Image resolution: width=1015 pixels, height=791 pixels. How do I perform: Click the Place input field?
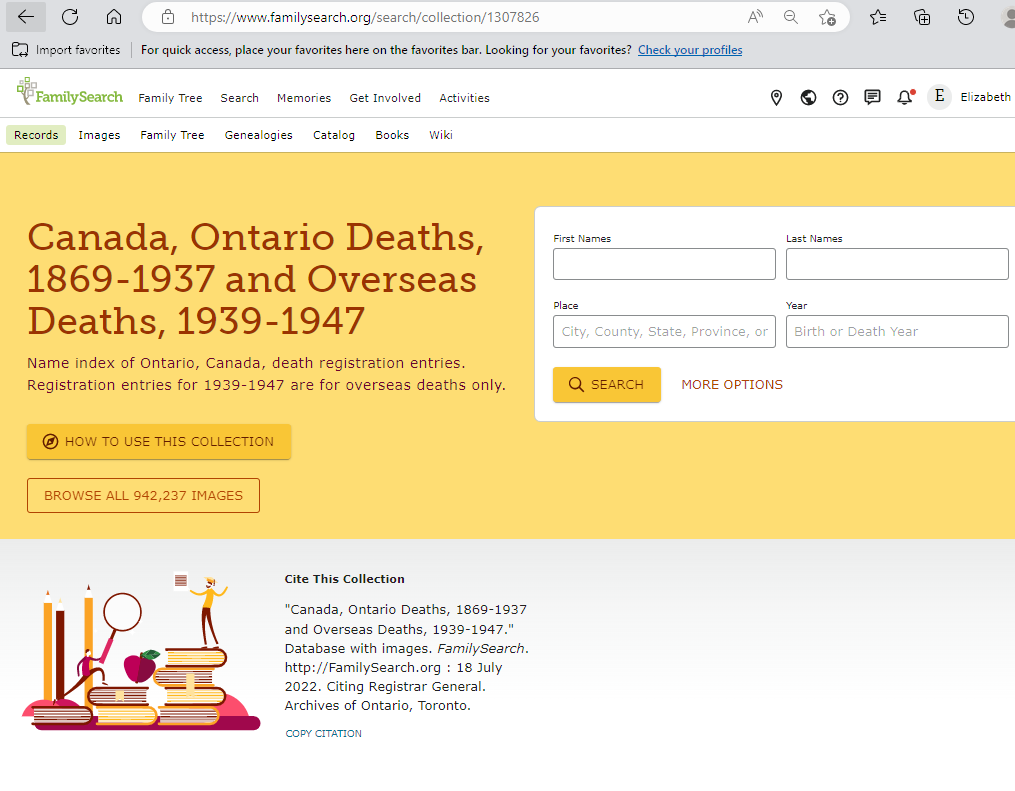[x=664, y=331]
